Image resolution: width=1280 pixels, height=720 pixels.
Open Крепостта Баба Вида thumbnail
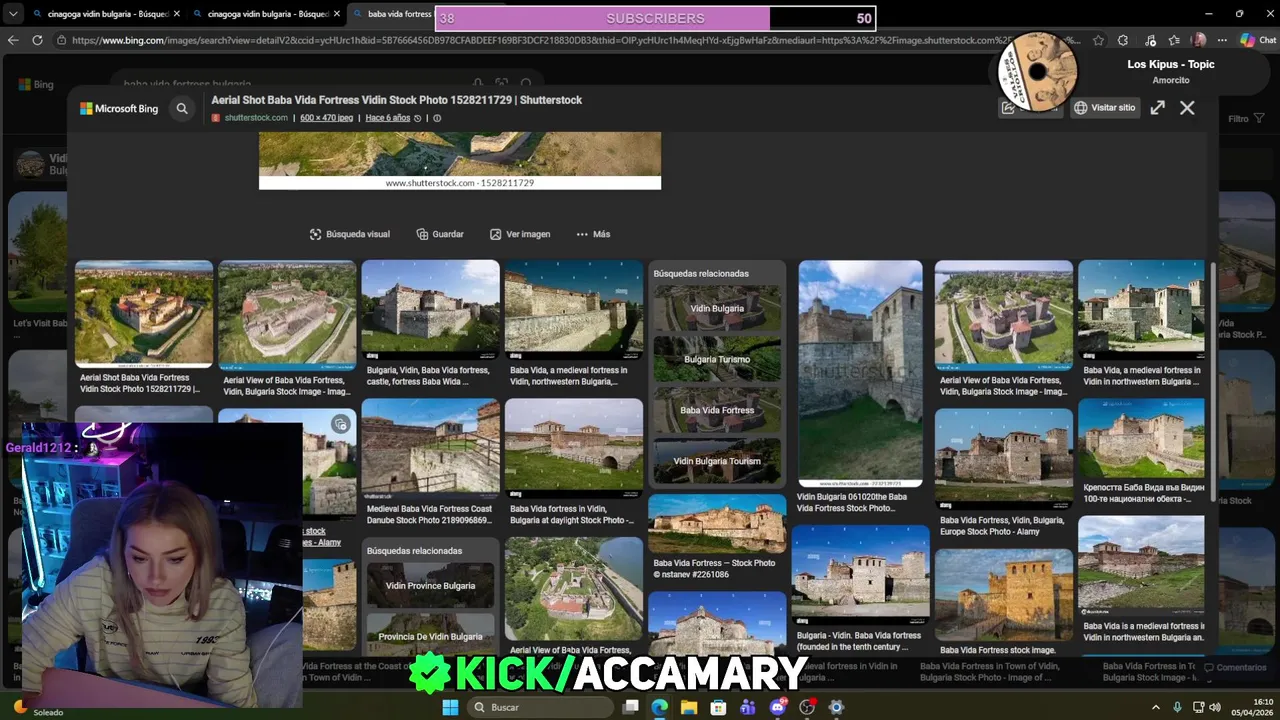tap(1141, 438)
